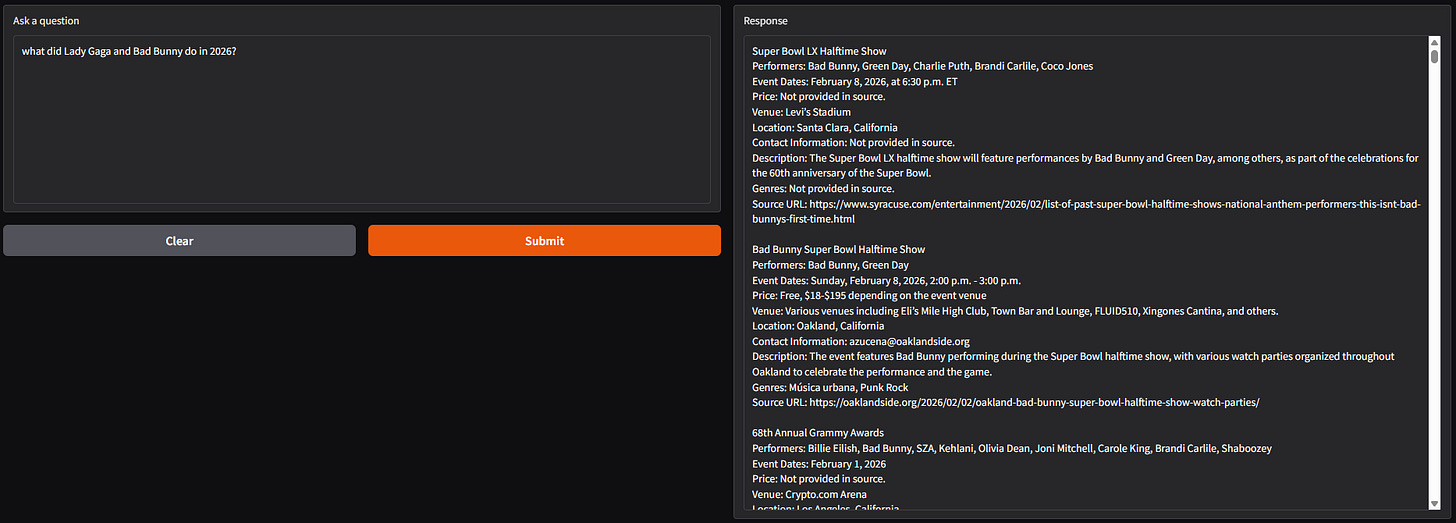Click the line starting 'Venue: Various venues'

[x=1015, y=311]
